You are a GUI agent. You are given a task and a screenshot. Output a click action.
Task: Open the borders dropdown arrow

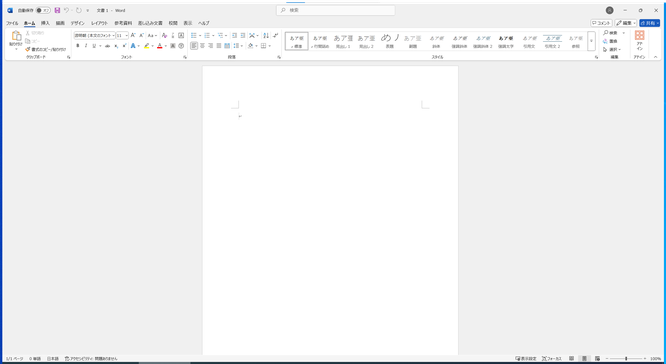coord(270,46)
